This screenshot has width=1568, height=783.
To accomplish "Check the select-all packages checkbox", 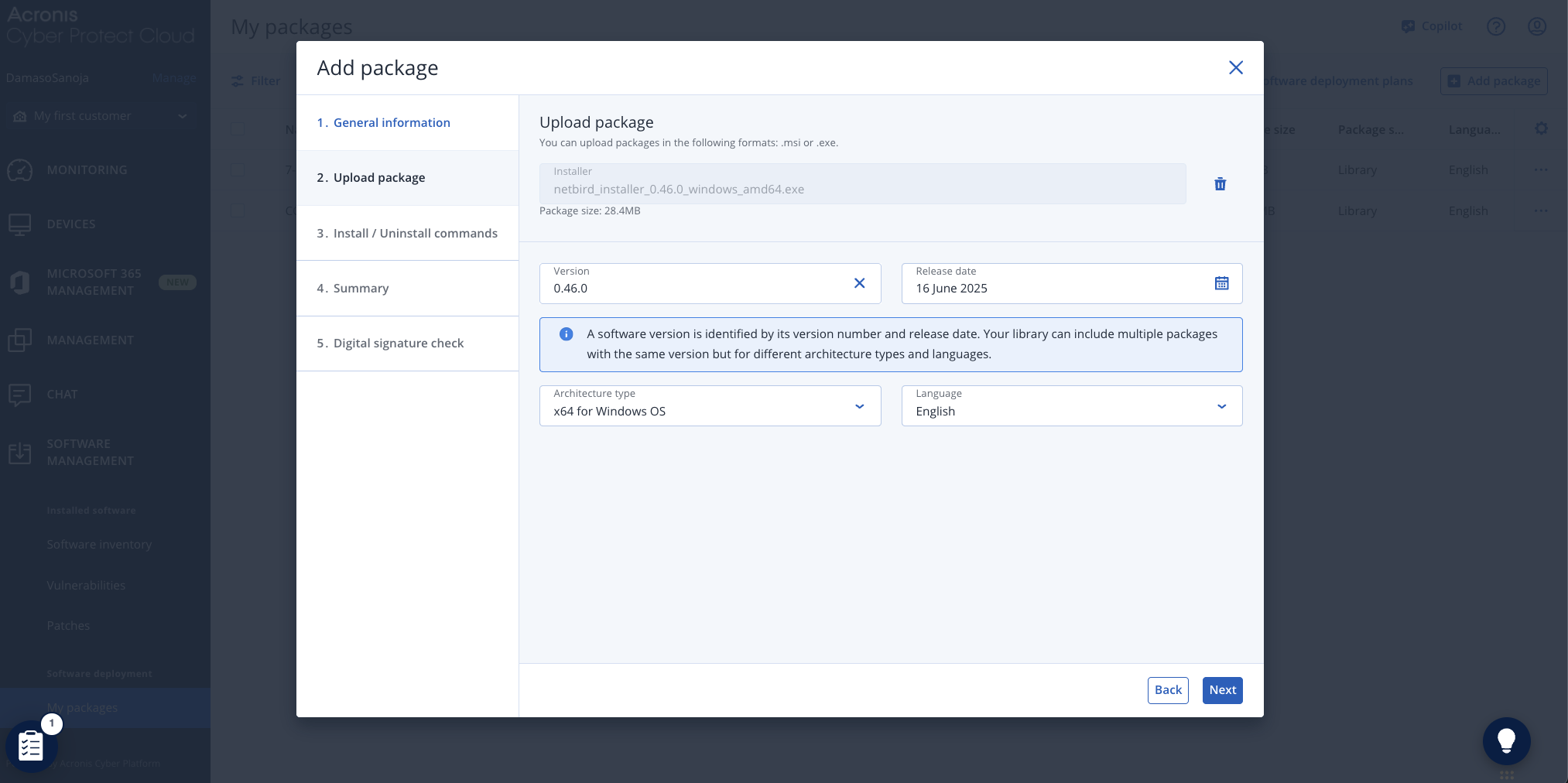I will coord(238,129).
